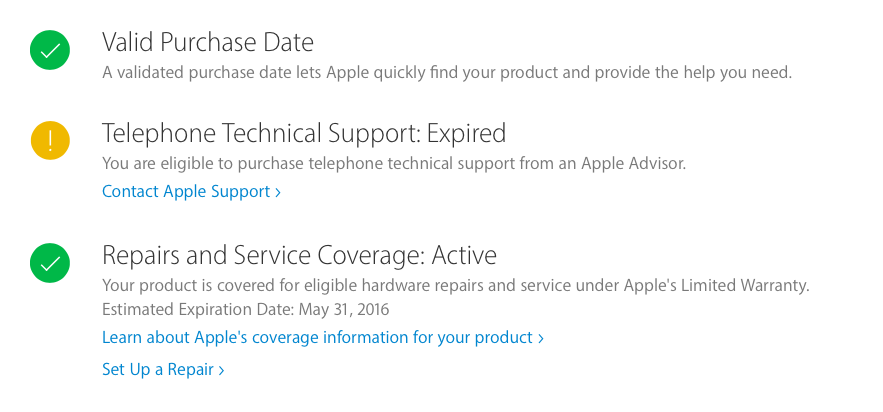883x412 pixels.
Task: Click the validated purchase date description sentence
Action: click(x=447, y=72)
